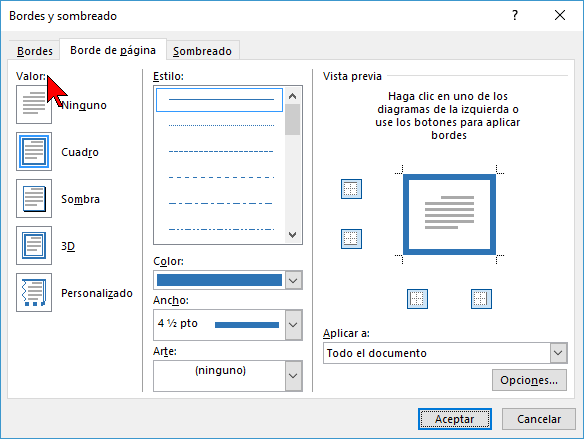Select the Ninguno border setting icon
This screenshot has width=584, height=439.
[x=34, y=105]
